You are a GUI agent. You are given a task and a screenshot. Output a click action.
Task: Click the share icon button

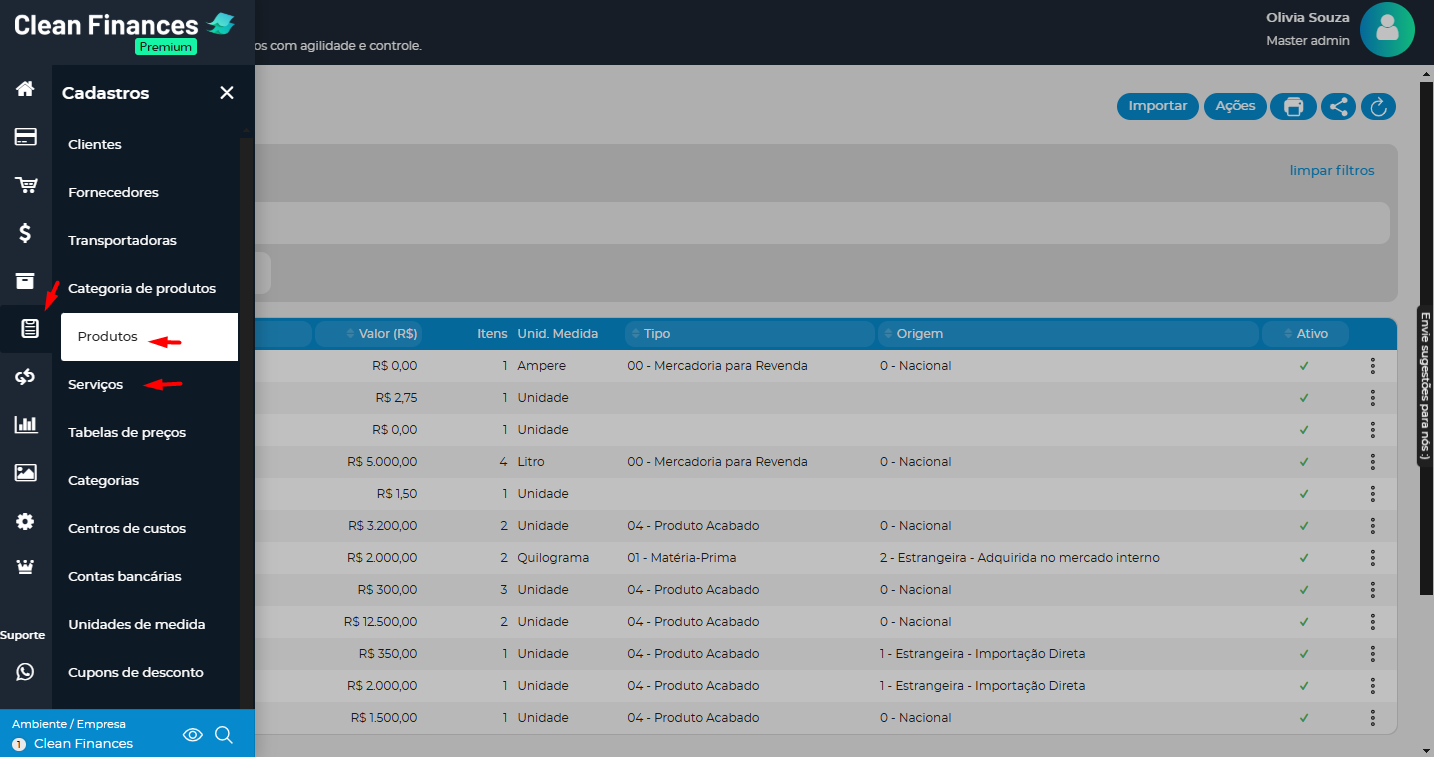click(x=1338, y=106)
